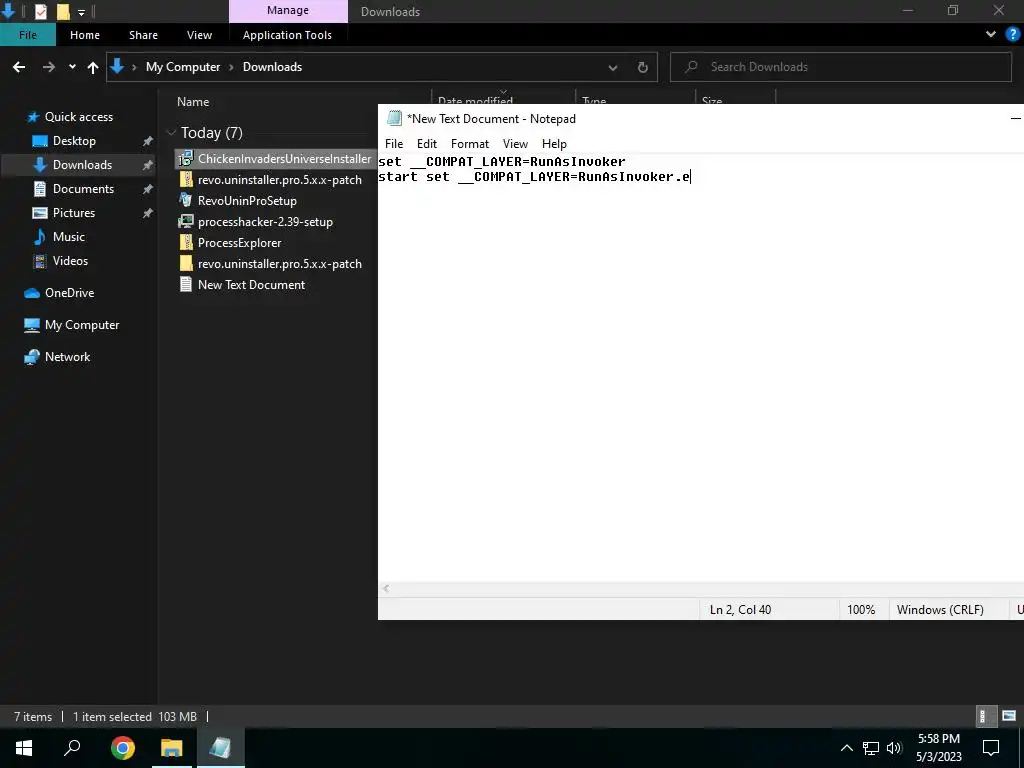Go up one folder level arrow
The image size is (1024, 768).
click(93, 67)
